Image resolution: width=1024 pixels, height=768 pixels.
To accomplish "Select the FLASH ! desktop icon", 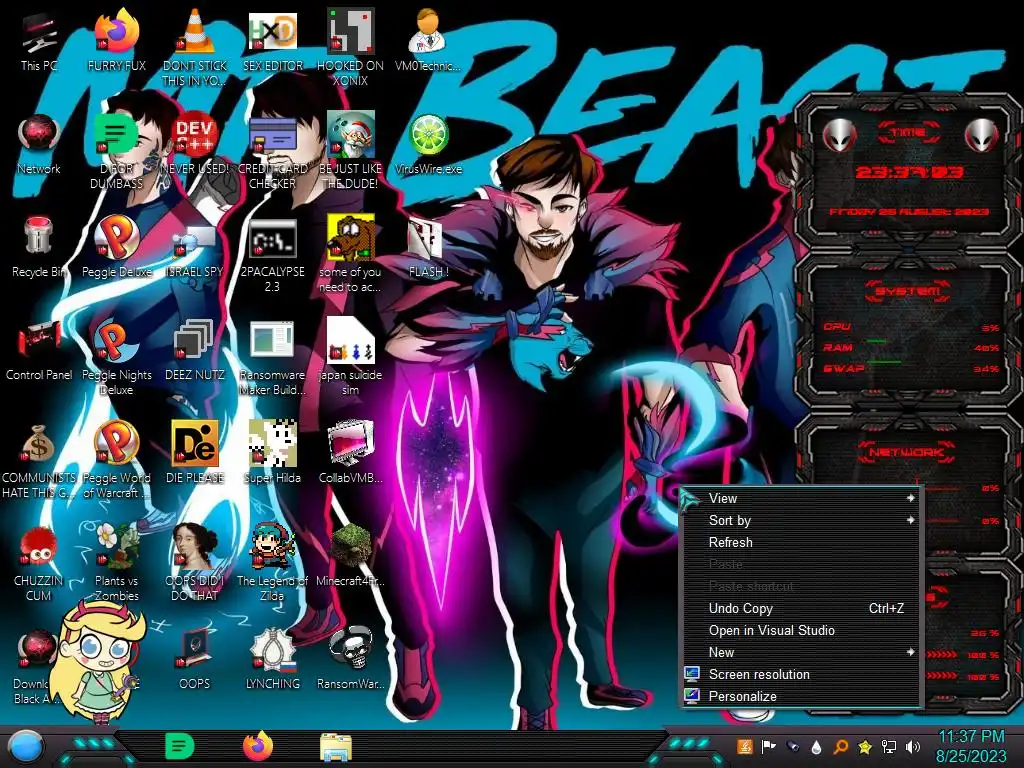I will tap(428, 248).
